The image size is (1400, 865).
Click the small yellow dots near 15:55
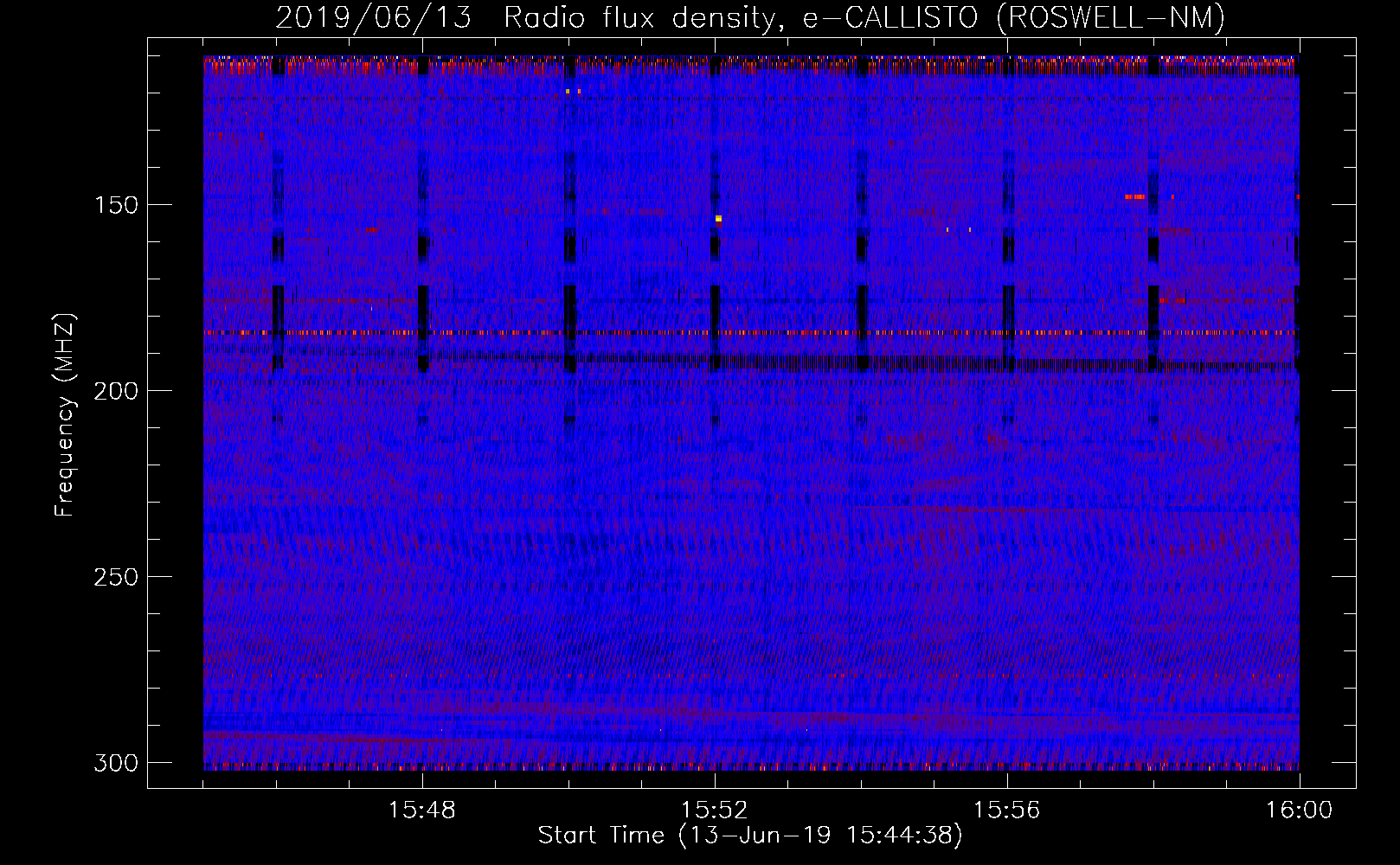coord(958,230)
